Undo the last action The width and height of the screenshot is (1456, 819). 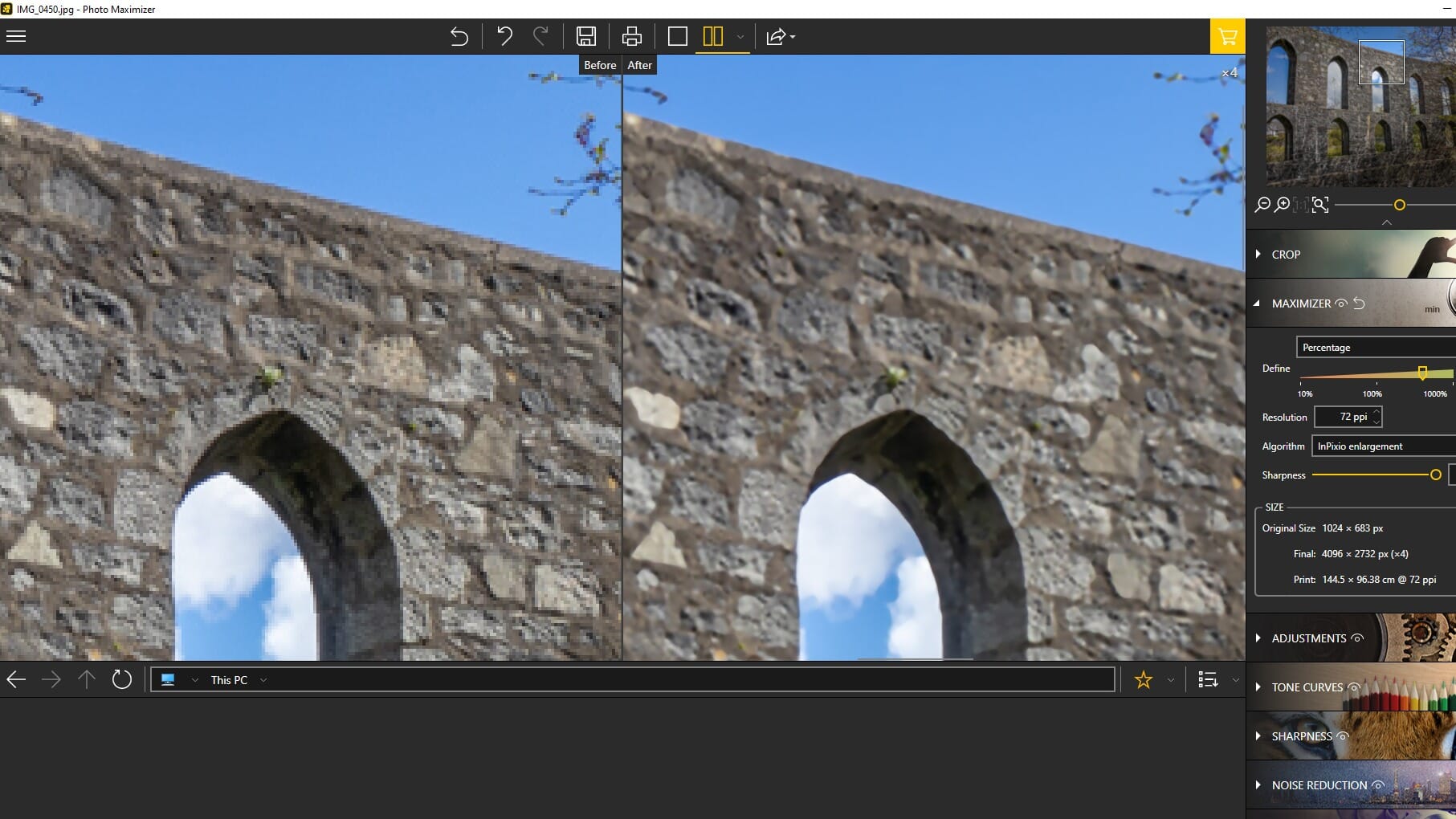(504, 36)
